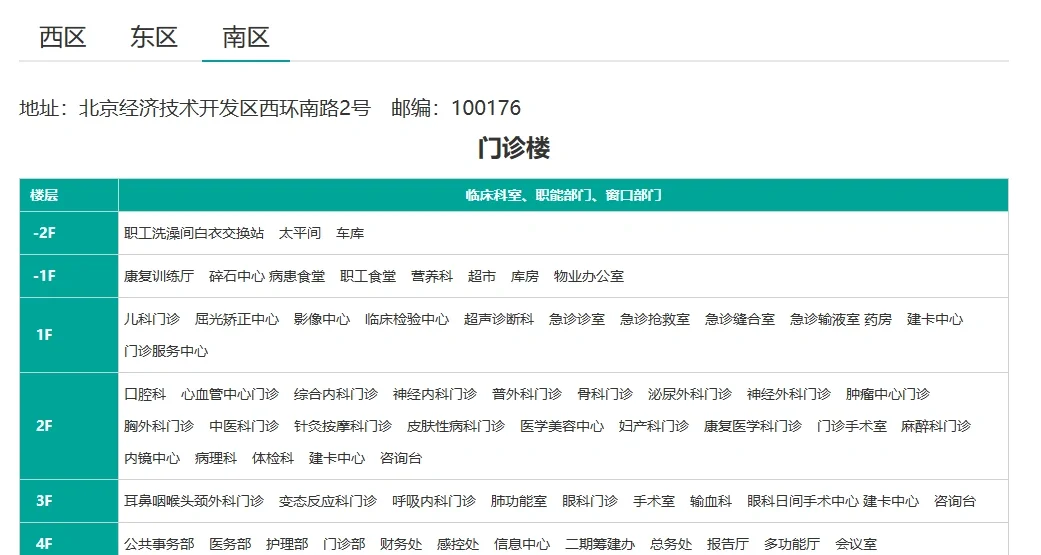Switch to the 西区 tab
Screen dimensions: 1041x555
click(x=63, y=38)
